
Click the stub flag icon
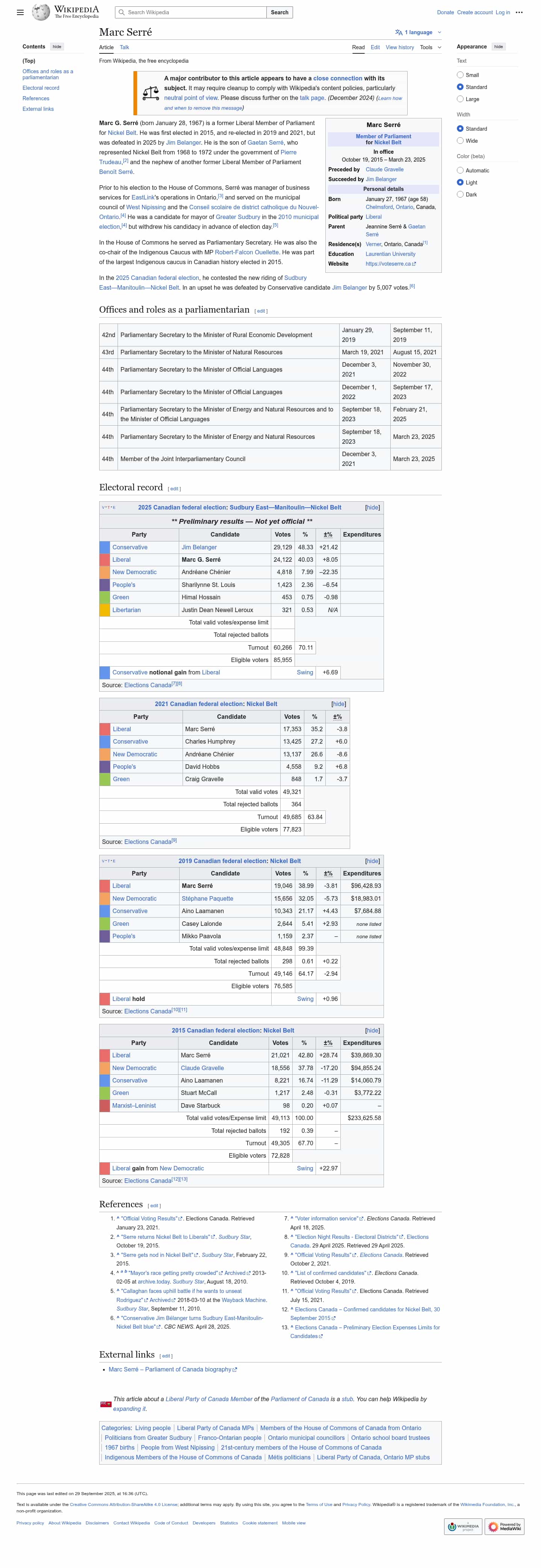[x=105, y=1404]
